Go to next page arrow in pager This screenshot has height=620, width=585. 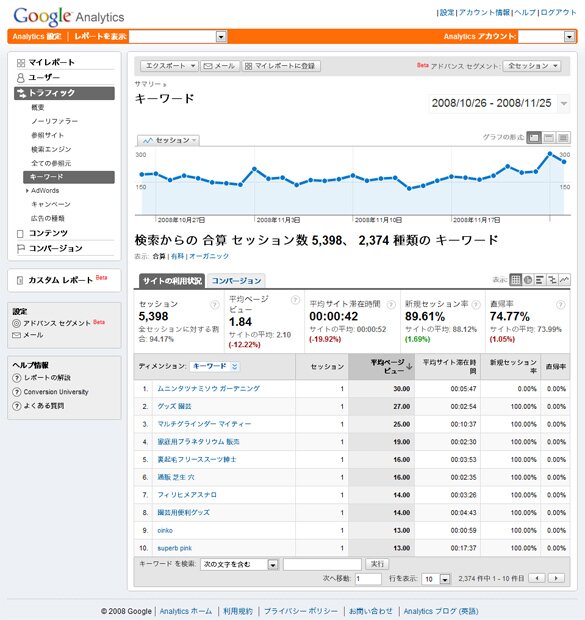click(x=556, y=578)
